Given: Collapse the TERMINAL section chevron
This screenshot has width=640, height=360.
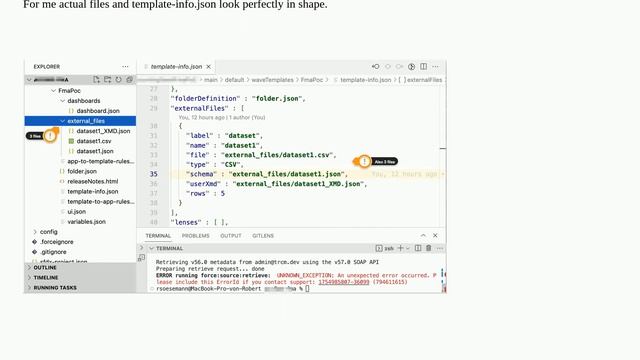Looking at the screenshot, I should click(151, 248).
